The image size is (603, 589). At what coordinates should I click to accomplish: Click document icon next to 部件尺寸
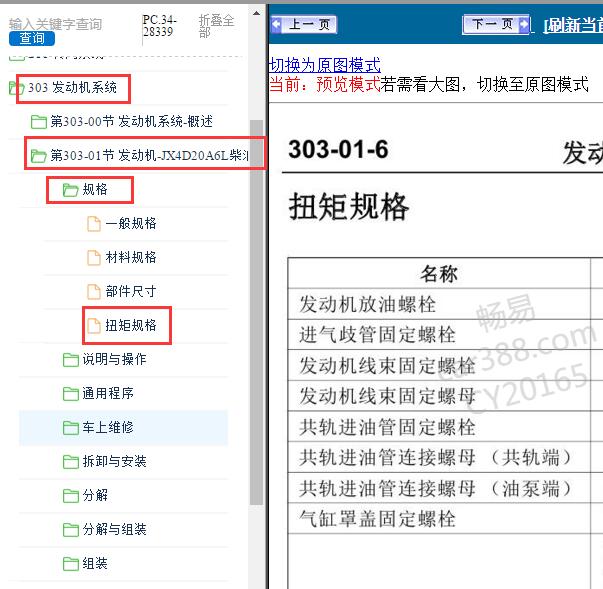[x=94, y=291]
